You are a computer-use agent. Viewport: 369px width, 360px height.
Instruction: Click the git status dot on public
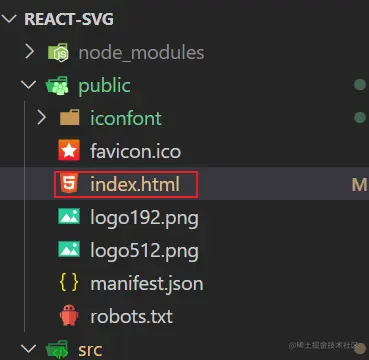click(x=360, y=85)
